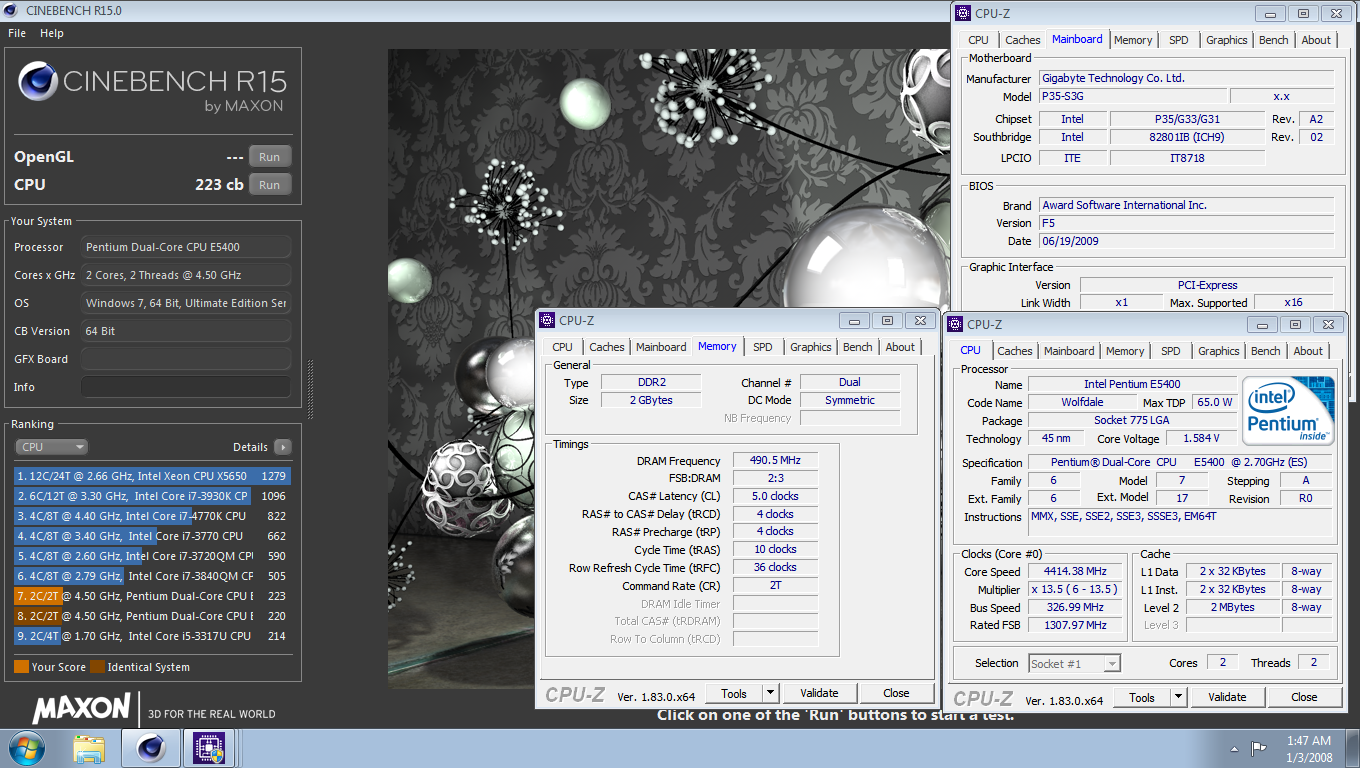This screenshot has height=768, width=1360.
Task: Click the CAS# Latency value 5.0 clocks
Action: coord(775,497)
